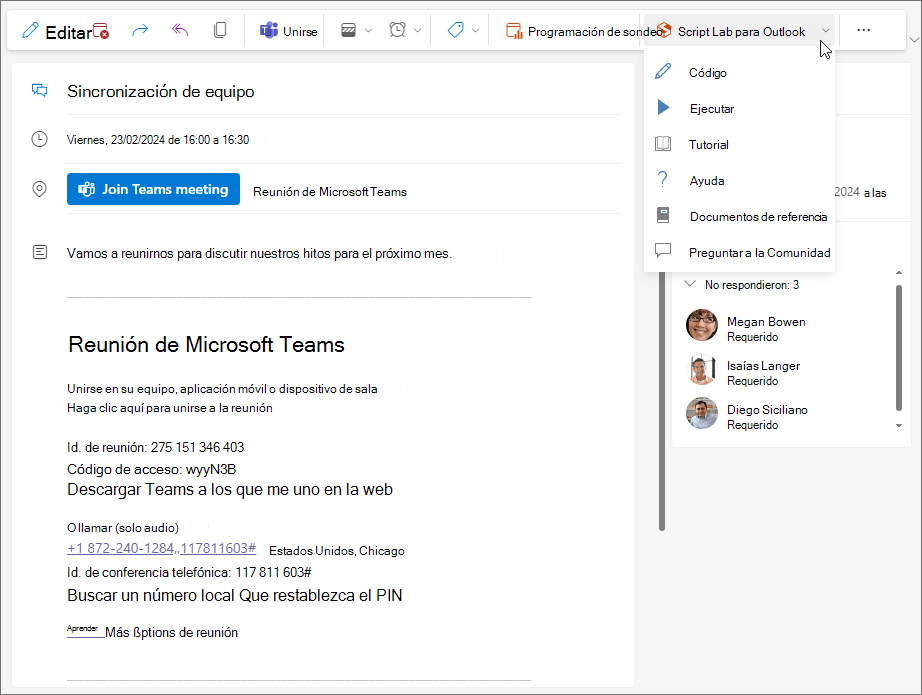Click Descargar Teams link text
The image size is (922, 695).
[130, 489]
